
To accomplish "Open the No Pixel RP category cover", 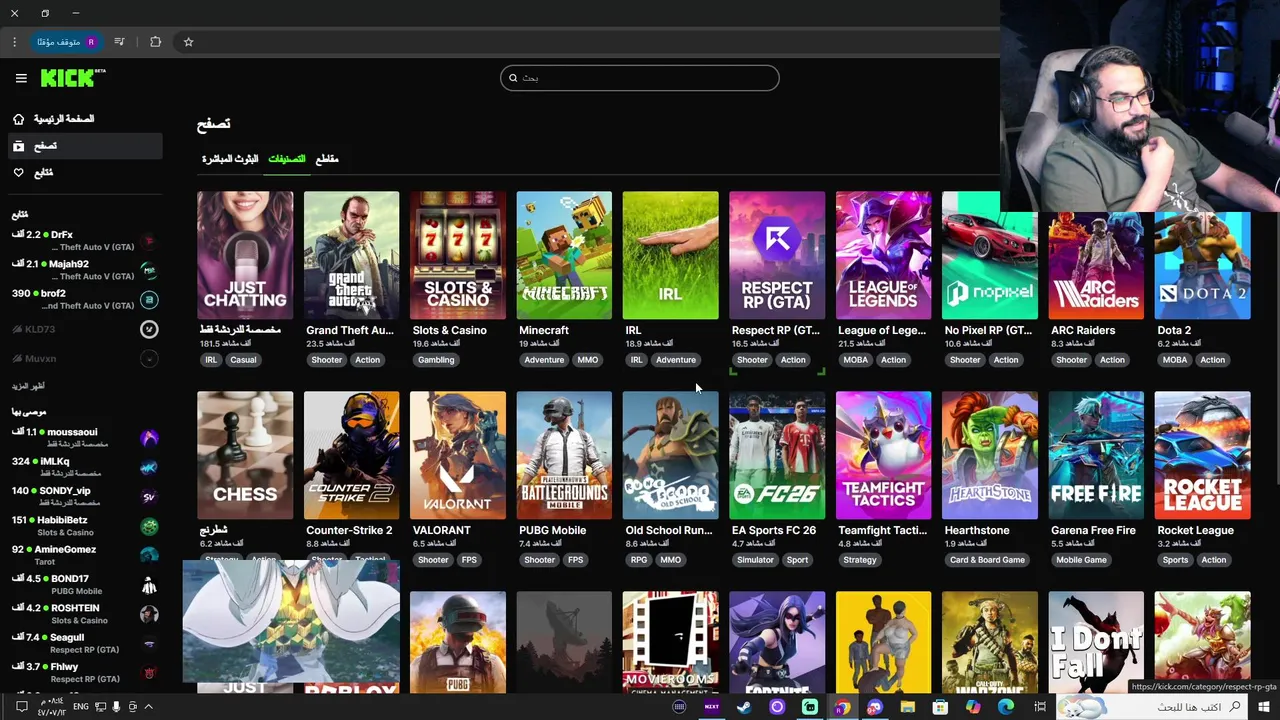I will pyautogui.click(x=990, y=255).
